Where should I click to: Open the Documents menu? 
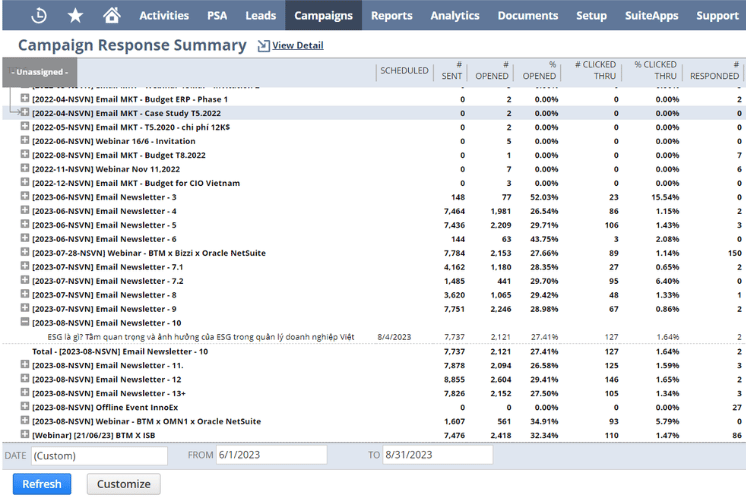pos(528,16)
